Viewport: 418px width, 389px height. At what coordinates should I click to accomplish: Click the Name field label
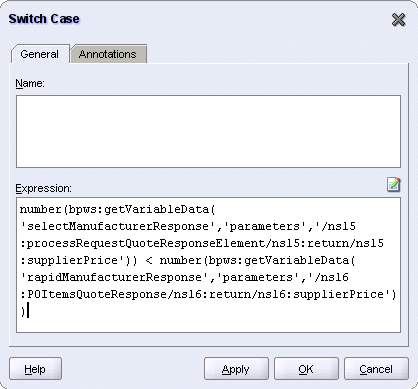30,83
